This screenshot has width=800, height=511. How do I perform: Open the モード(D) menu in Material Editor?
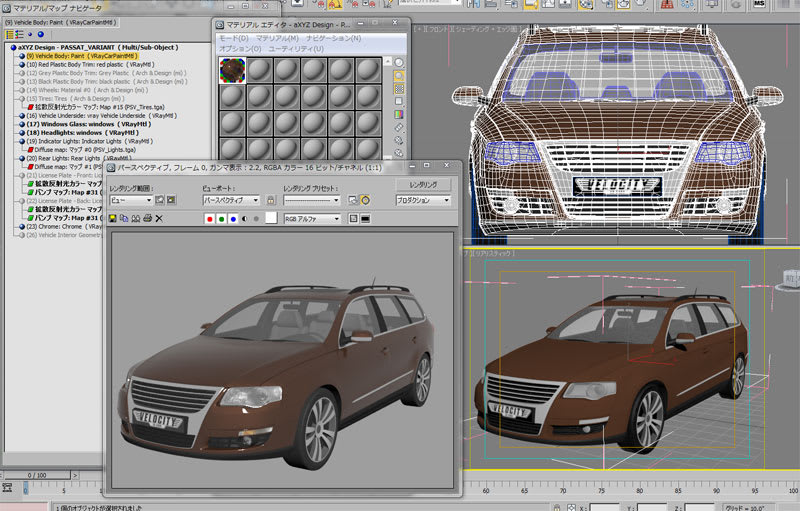coord(234,38)
